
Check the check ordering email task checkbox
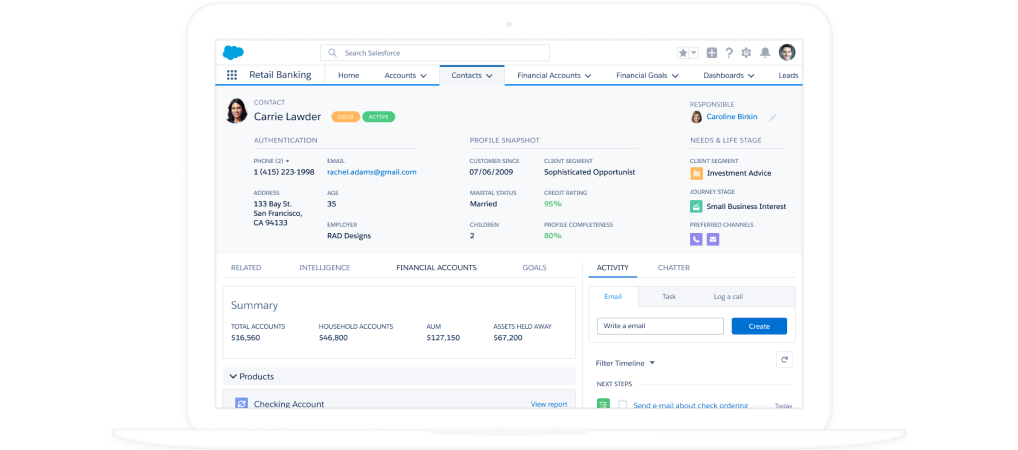click(623, 405)
